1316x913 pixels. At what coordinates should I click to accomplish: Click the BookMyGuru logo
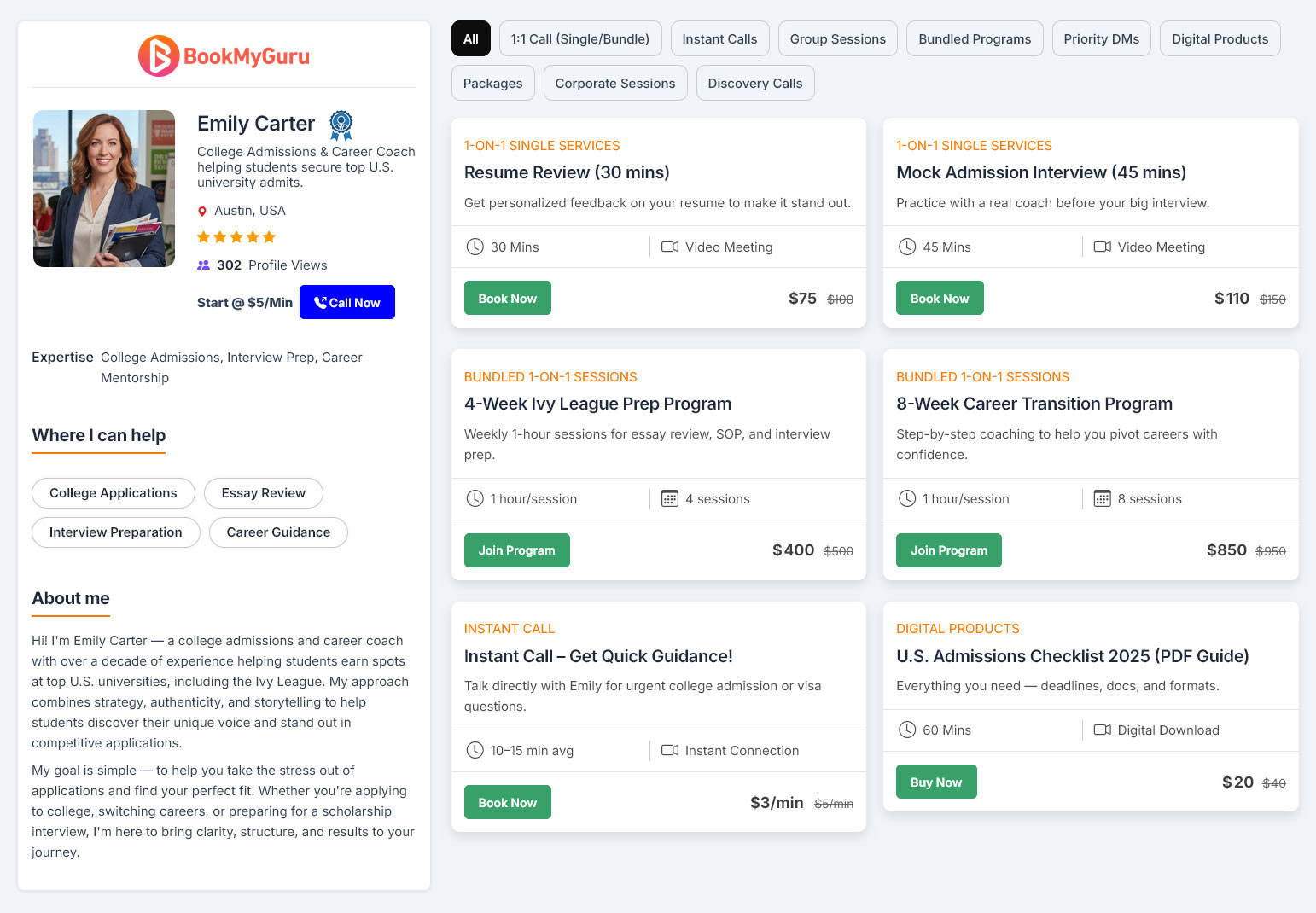point(224,56)
